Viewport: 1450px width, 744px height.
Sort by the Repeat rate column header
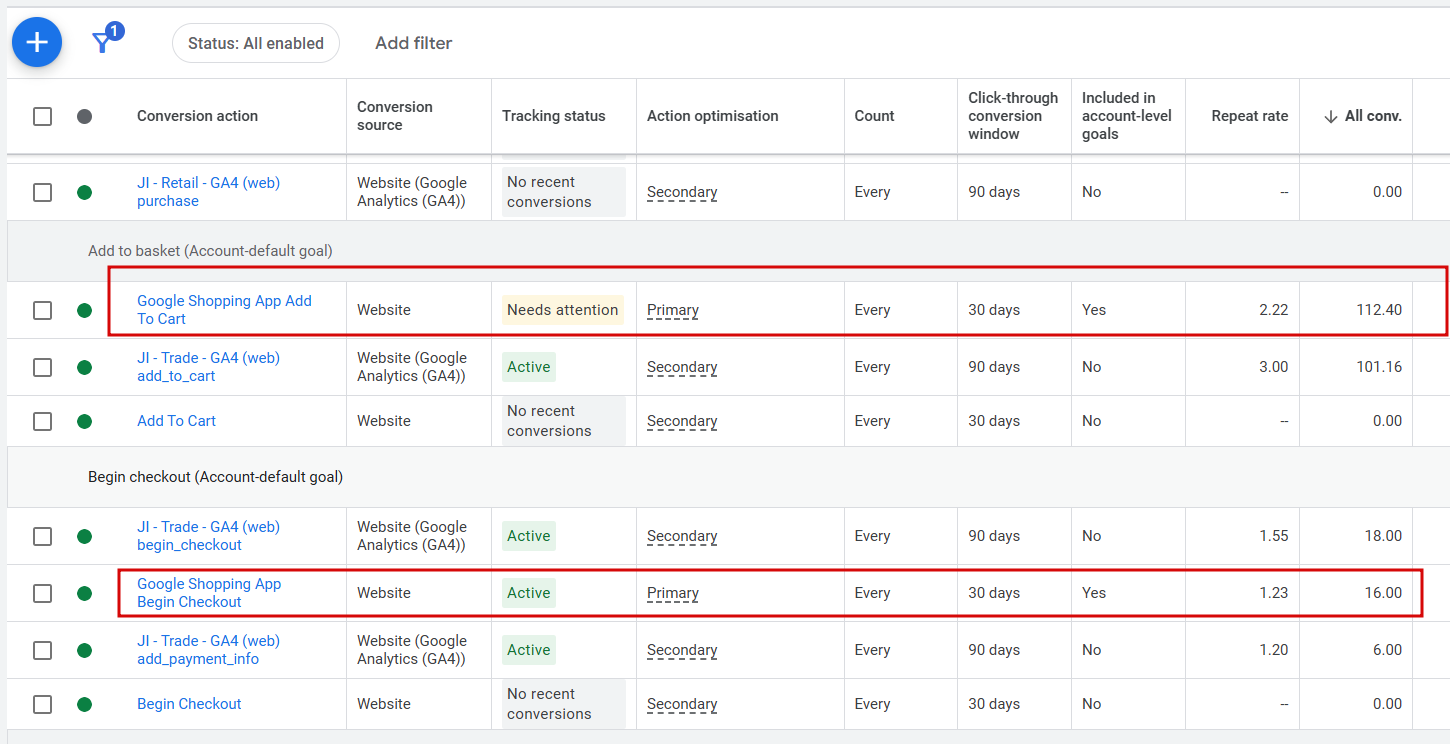click(x=1249, y=116)
